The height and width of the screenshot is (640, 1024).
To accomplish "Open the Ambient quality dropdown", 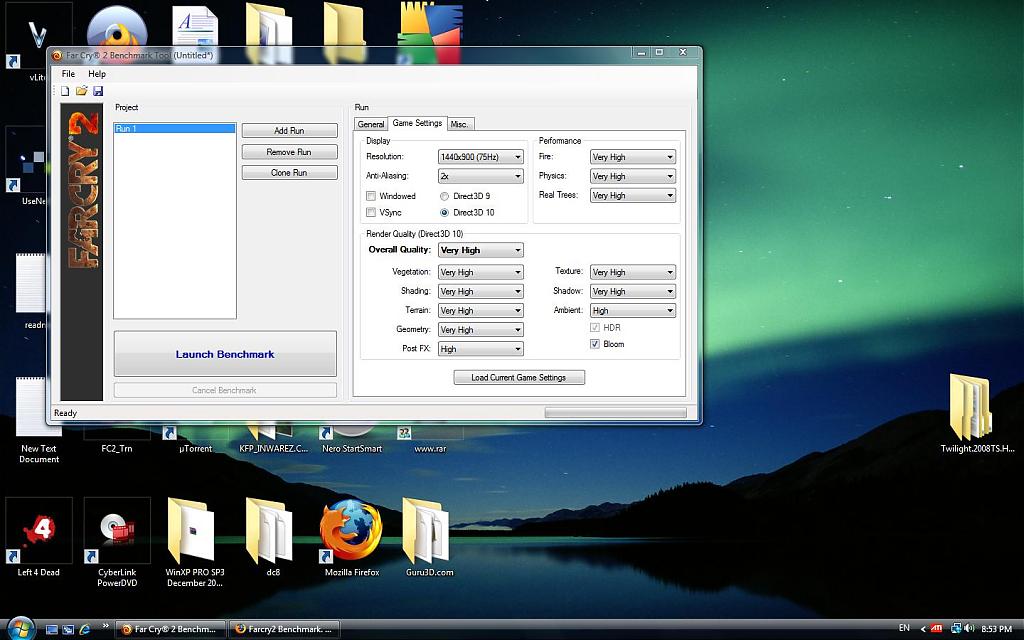I will pyautogui.click(x=633, y=310).
